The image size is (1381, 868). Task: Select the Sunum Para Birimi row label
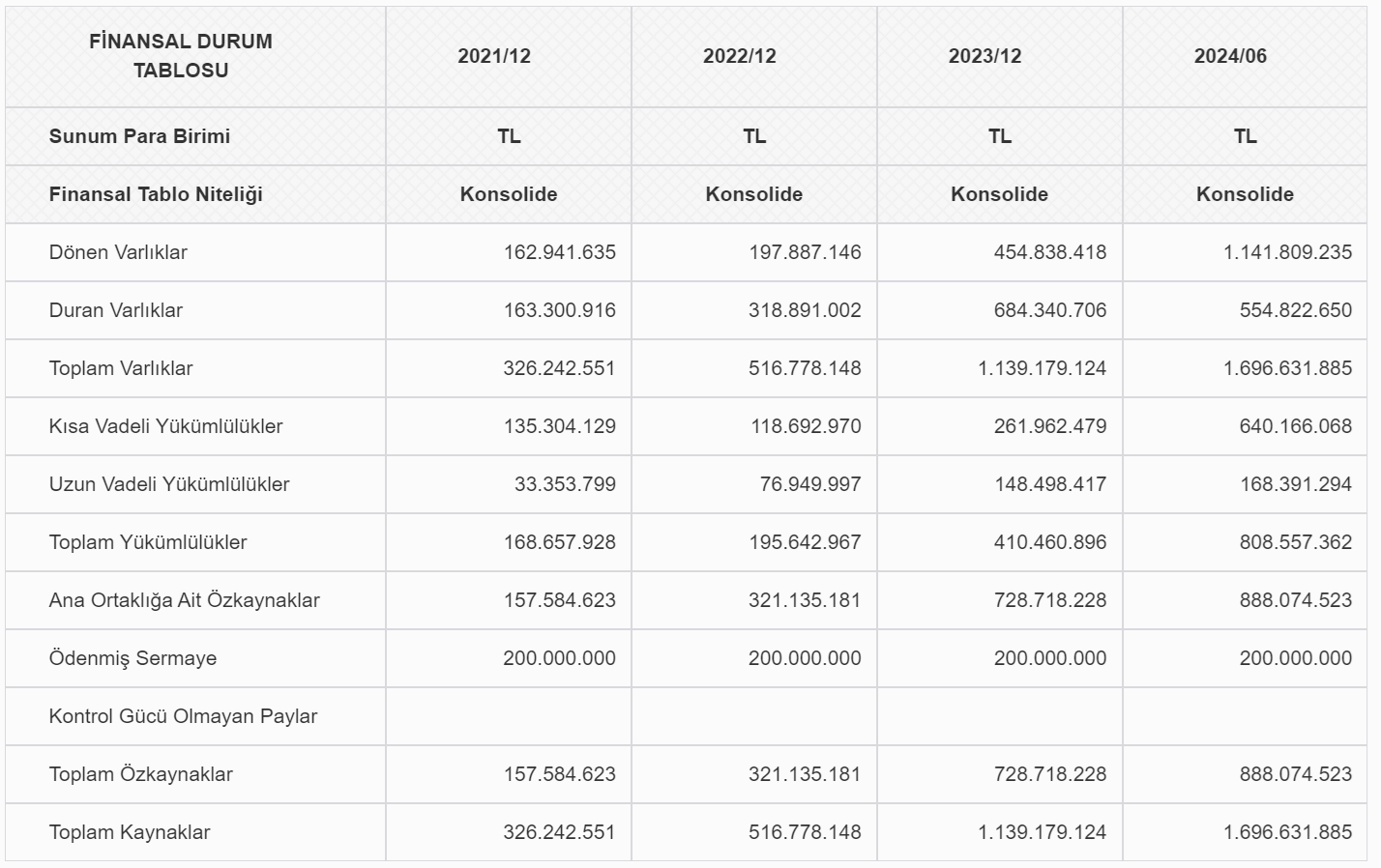pos(139,136)
